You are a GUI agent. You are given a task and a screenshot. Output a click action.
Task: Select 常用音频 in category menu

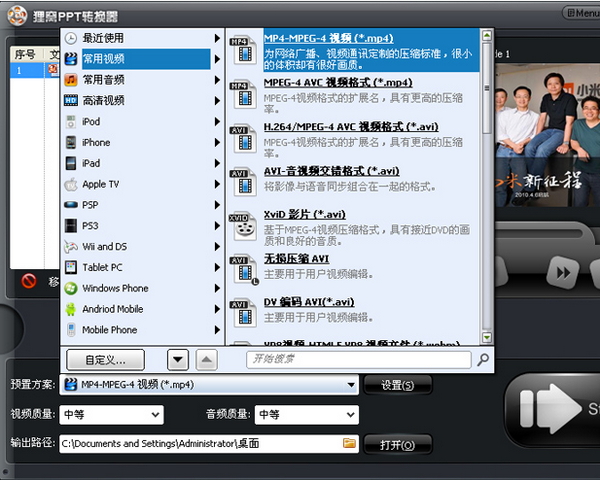pos(104,80)
